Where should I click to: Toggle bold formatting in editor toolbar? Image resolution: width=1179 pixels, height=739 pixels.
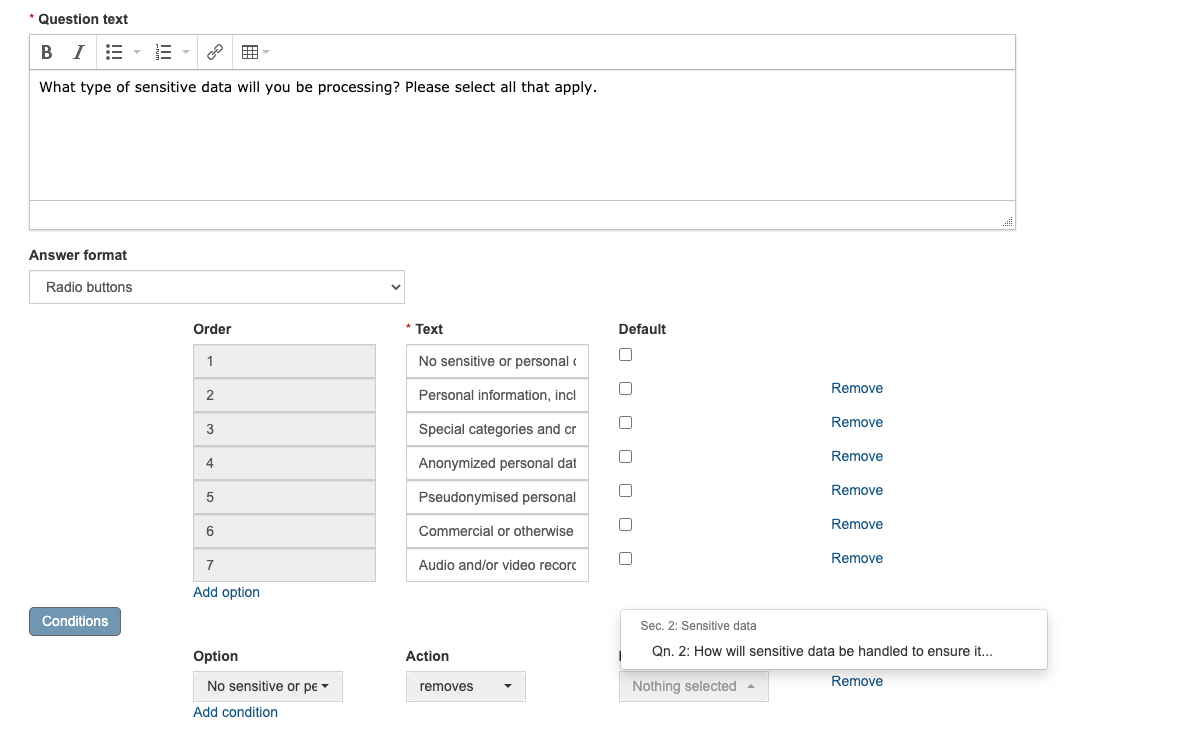pyautogui.click(x=46, y=52)
